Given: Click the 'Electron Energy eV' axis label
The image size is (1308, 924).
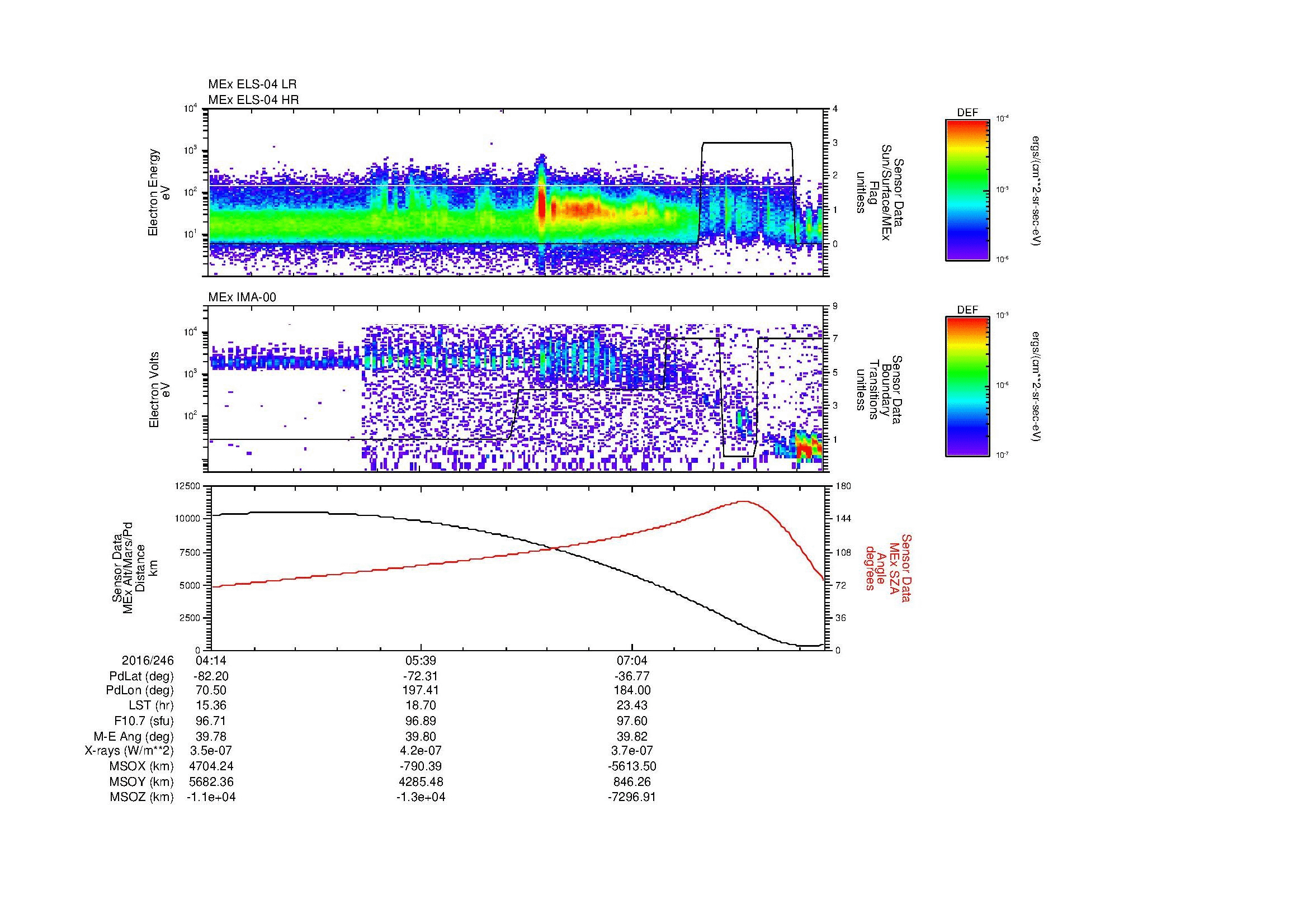Looking at the screenshot, I should [x=159, y=192].
